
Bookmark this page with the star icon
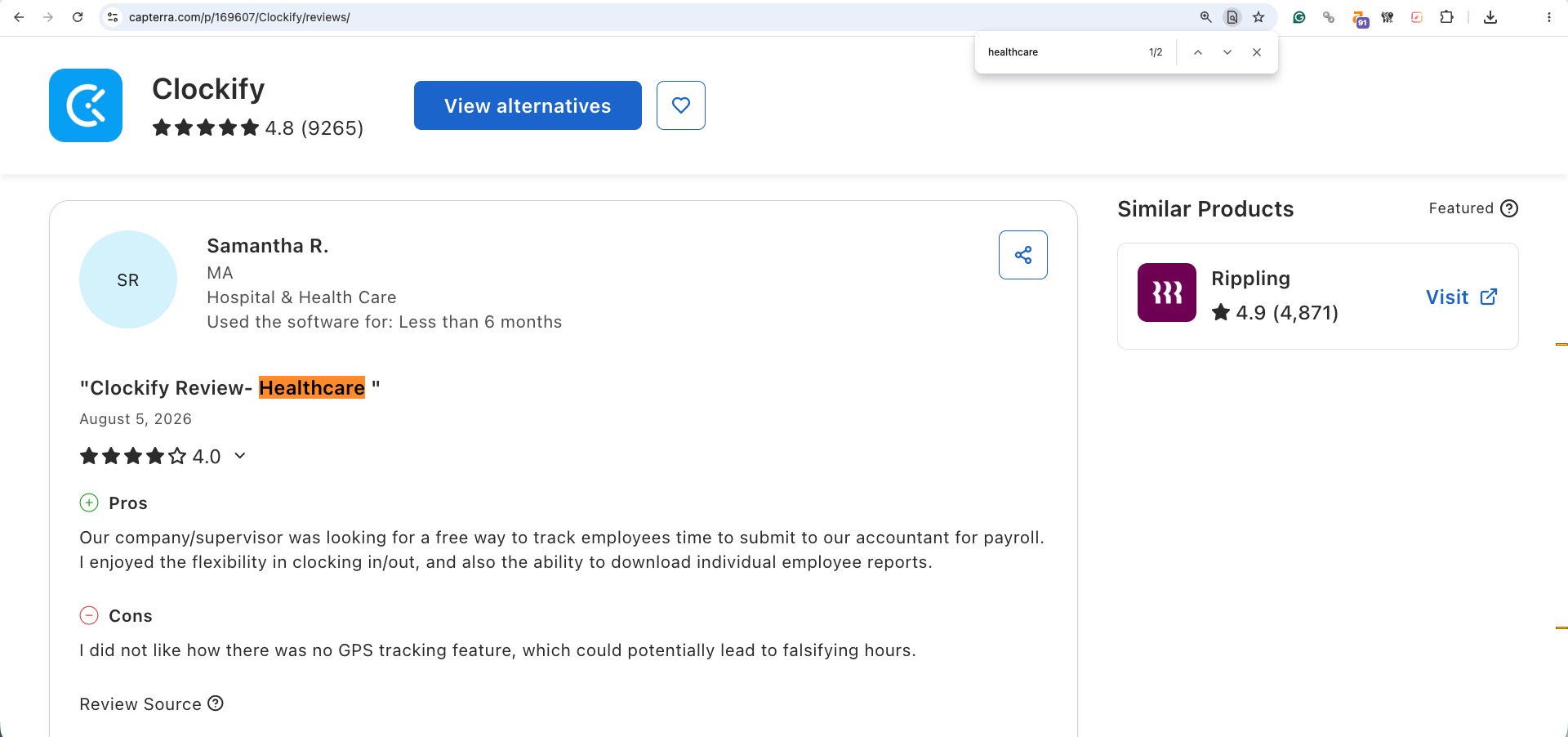(1258, 17)
